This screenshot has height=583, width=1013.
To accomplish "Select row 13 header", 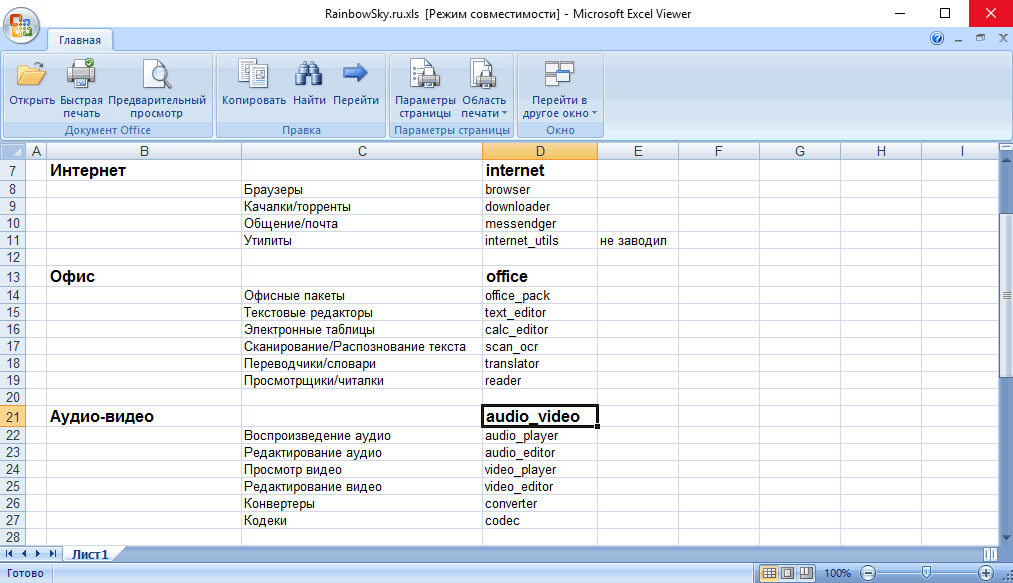I will click(x=13, y=277).
